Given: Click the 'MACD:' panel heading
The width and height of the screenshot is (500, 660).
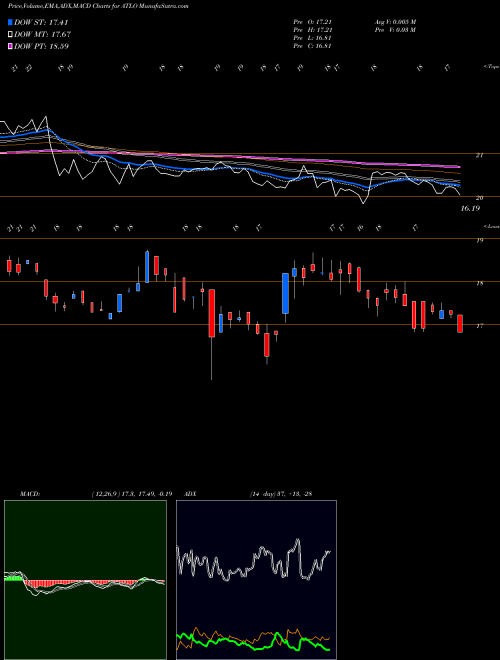Looking at the screenshot, I should point(30,494).
